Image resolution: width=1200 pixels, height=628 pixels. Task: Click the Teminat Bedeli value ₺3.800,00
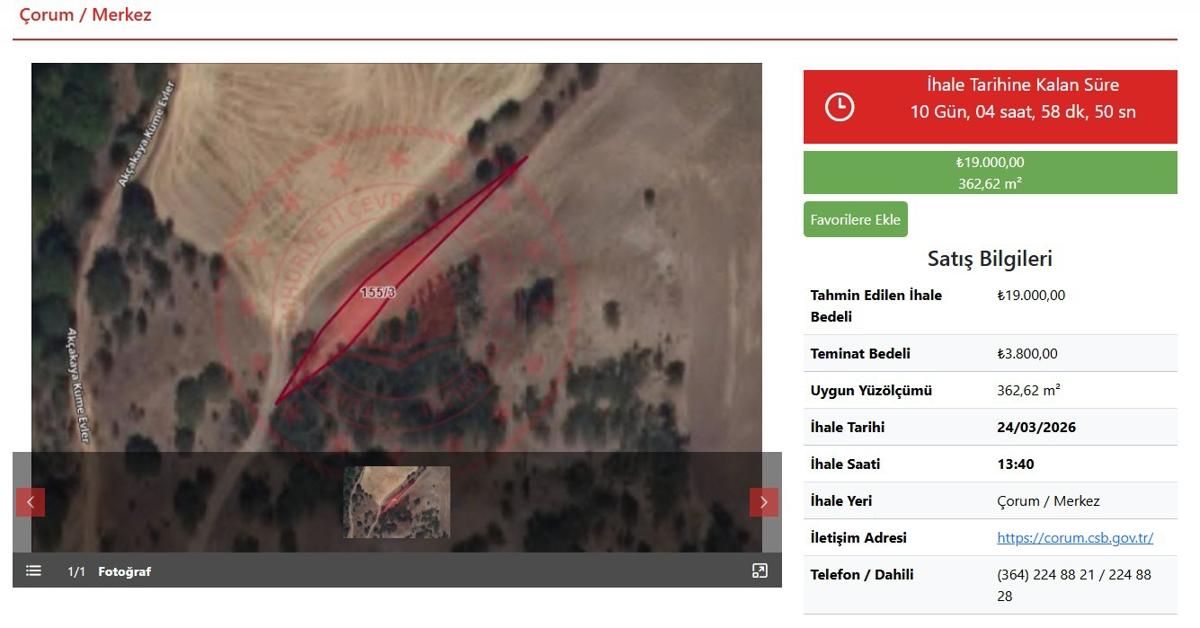(x=1027, y=354)
